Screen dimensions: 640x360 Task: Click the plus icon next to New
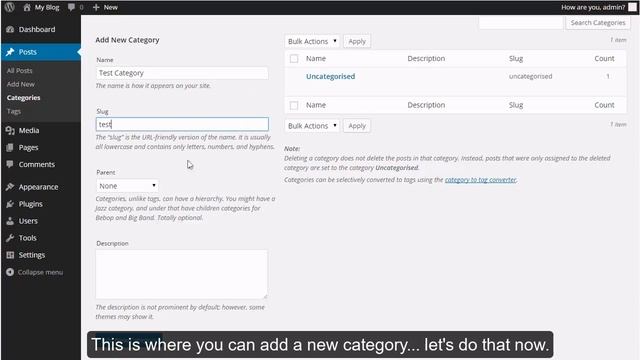pyautogui.click(x=96, y=7)
